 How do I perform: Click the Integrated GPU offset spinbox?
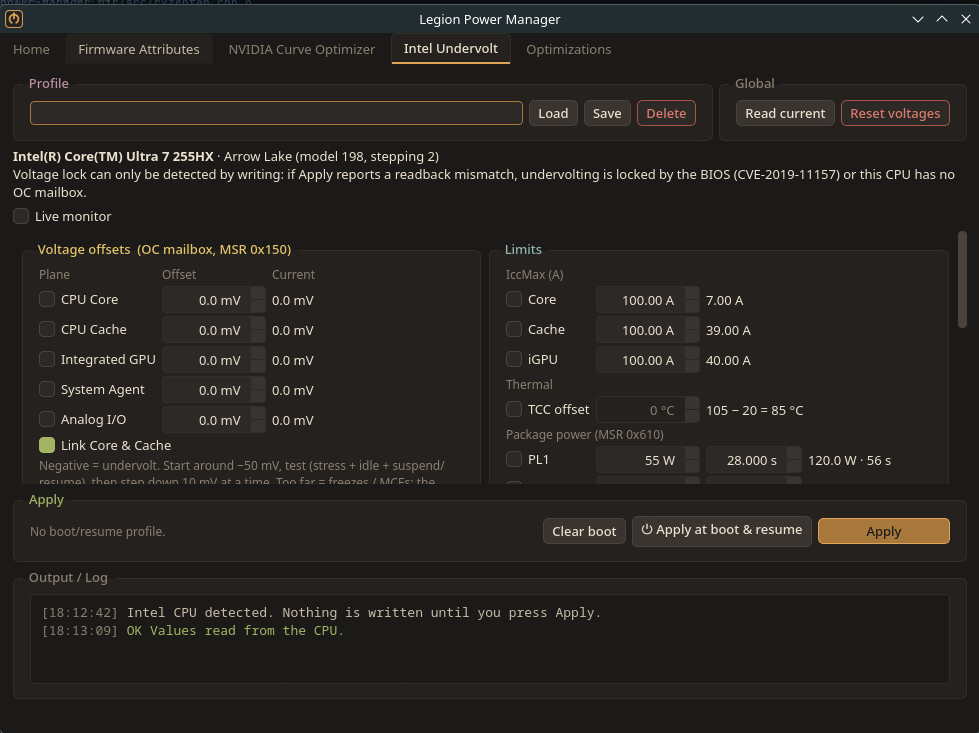click(x=214, y=360)
